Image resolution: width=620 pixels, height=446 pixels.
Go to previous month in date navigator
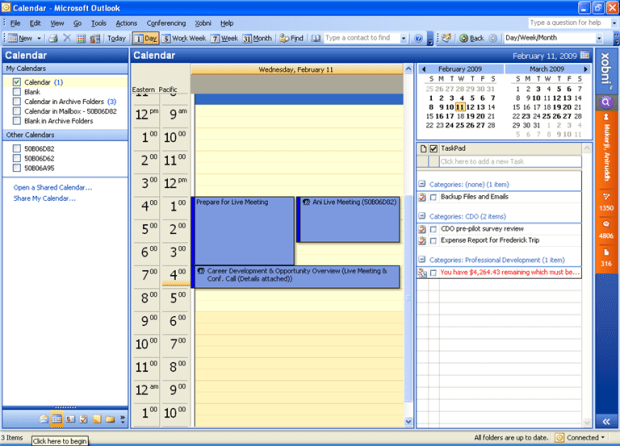coord(424,69)
